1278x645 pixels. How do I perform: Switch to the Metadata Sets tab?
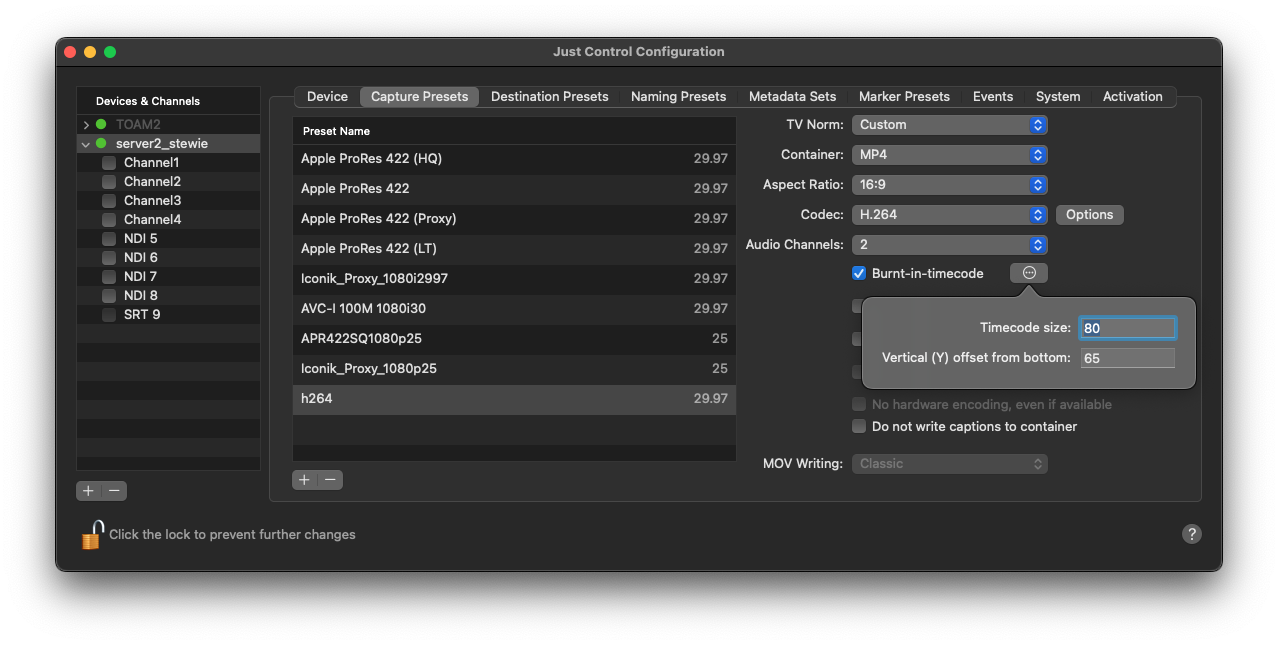(x=792, y=97)
